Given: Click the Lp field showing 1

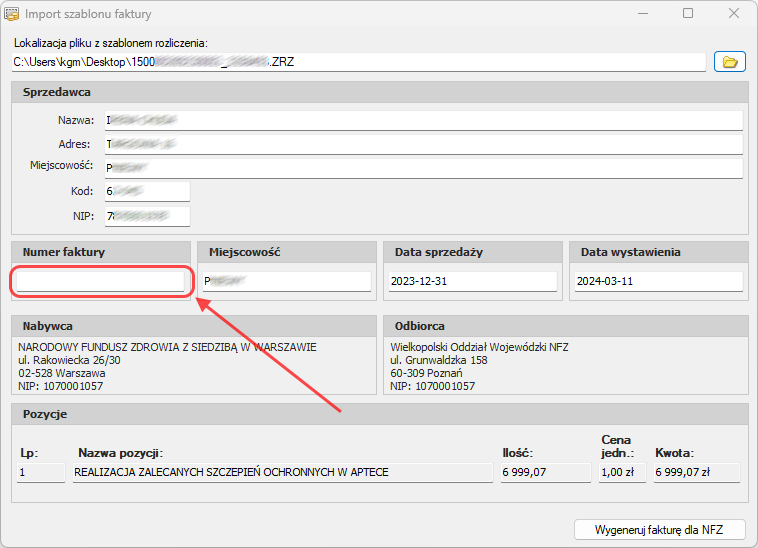Looking at the screenshot, I should click(40, 472).
